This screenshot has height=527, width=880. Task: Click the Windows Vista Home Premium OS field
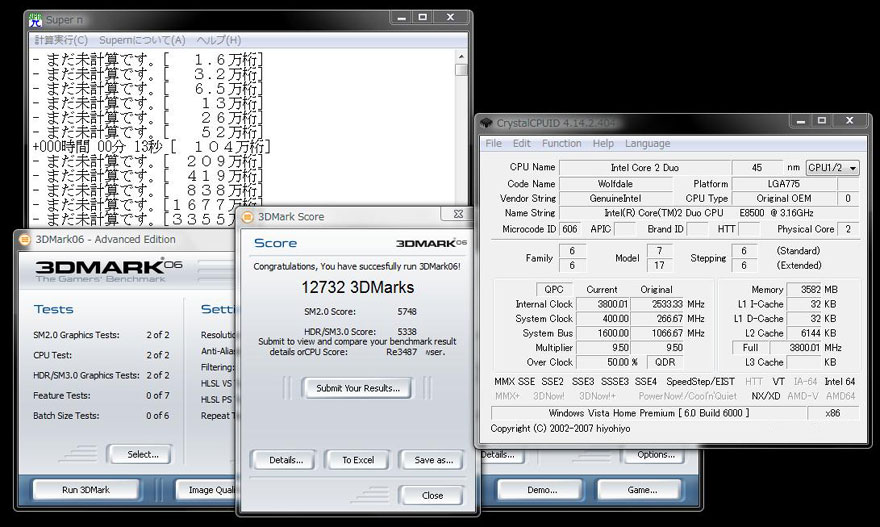649,413
